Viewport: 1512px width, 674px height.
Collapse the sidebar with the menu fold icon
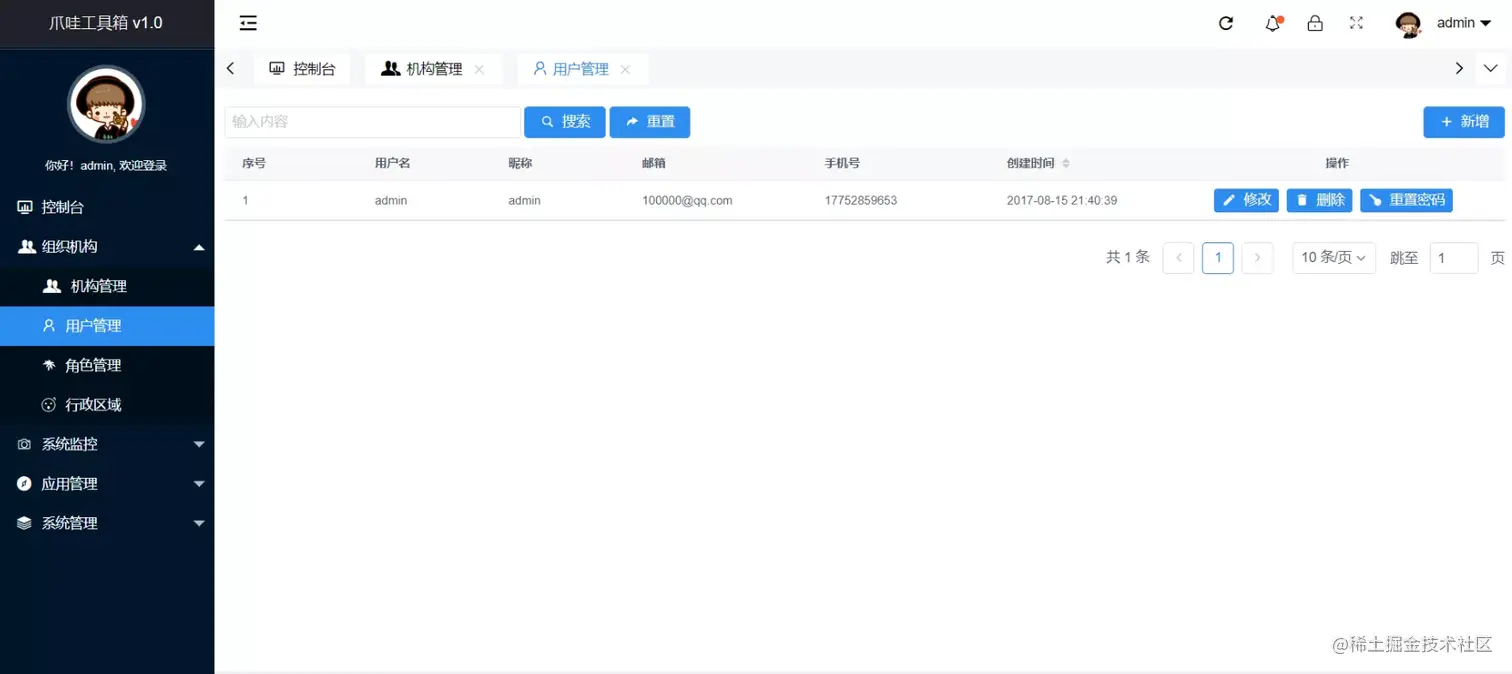[x=248, y=23]
